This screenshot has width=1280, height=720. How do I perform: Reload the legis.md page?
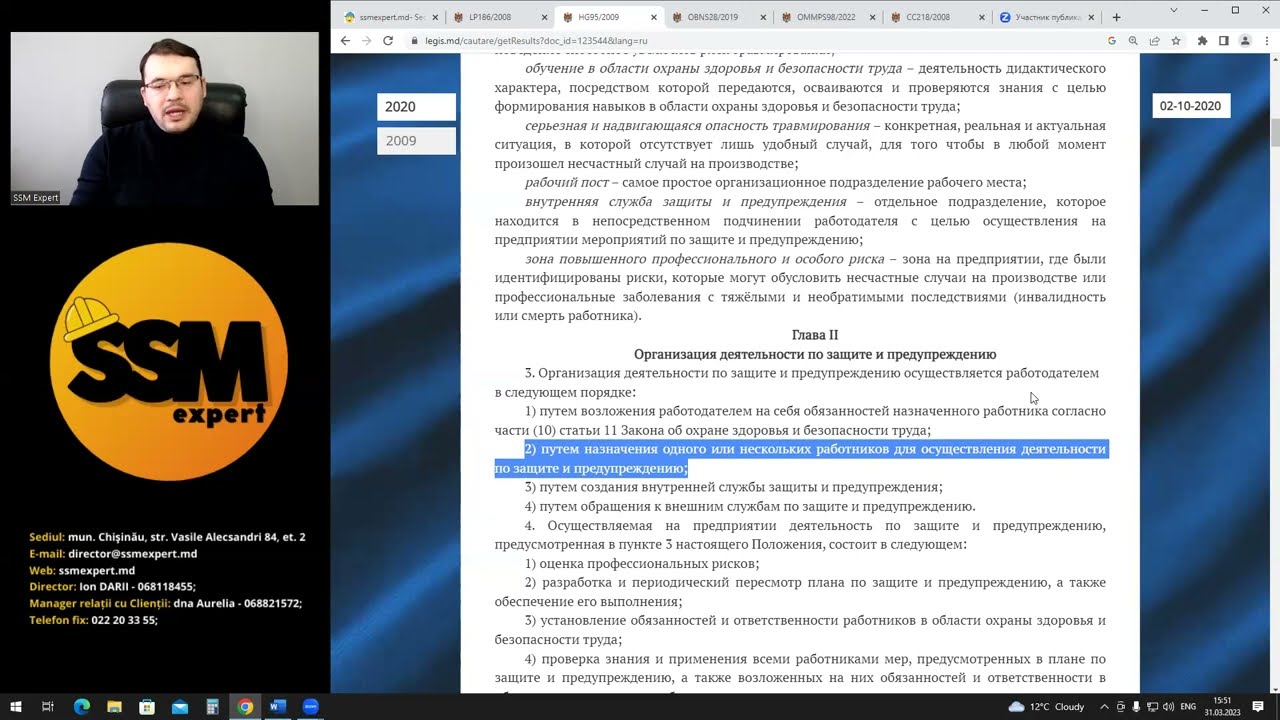388,41
